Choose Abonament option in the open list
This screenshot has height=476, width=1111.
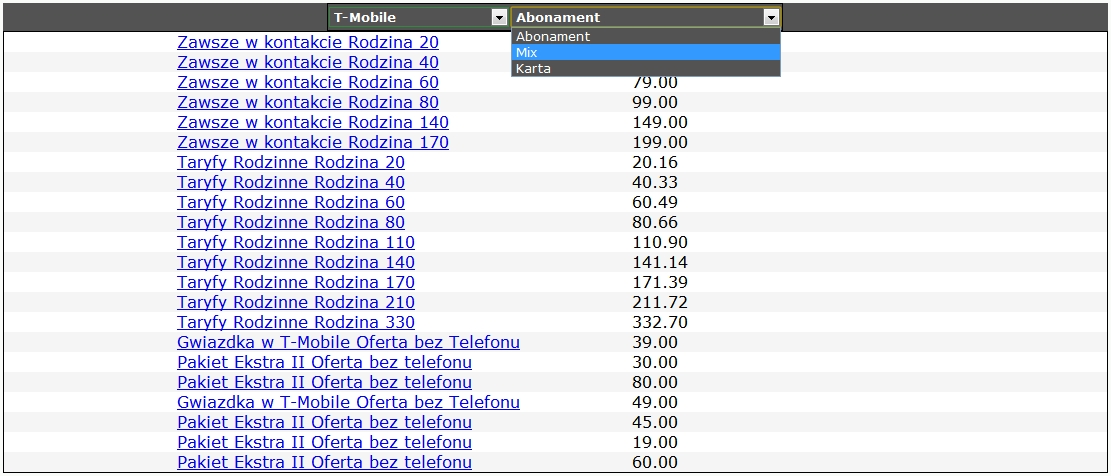[x=645, y=36]
